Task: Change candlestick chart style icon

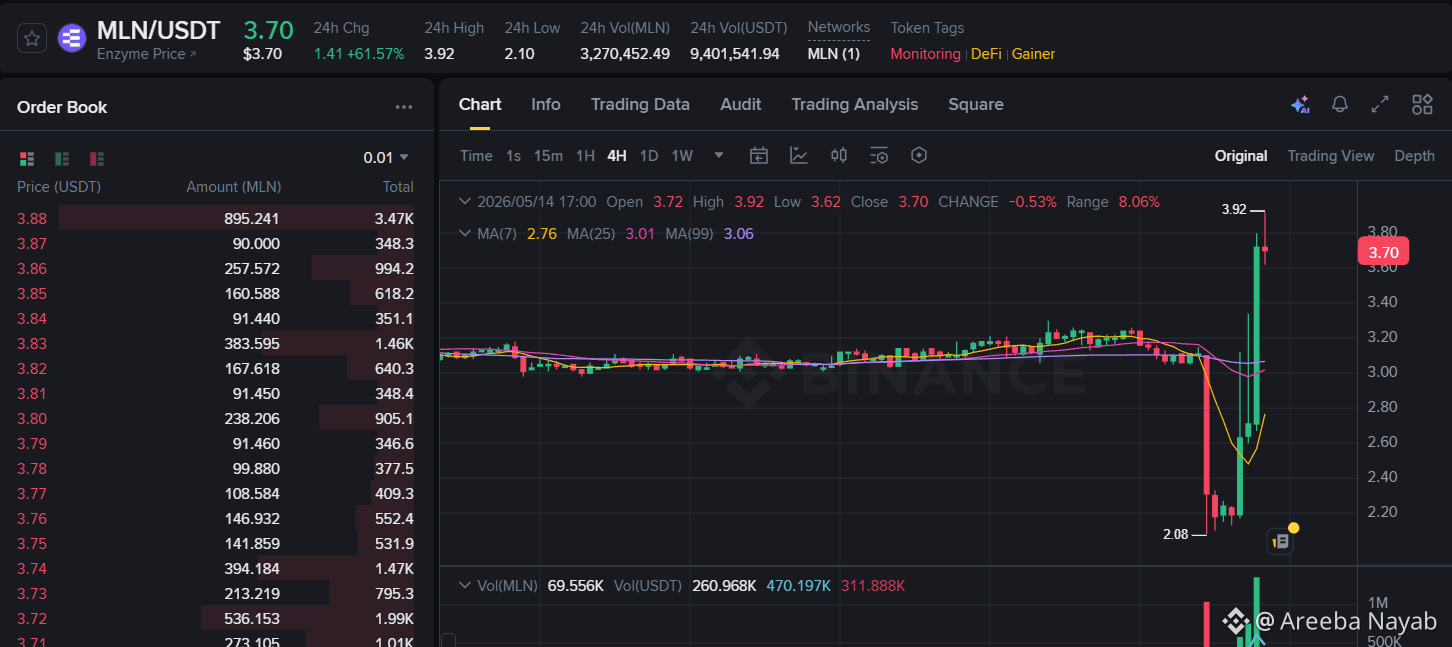Action: click(x=839, y=155)
